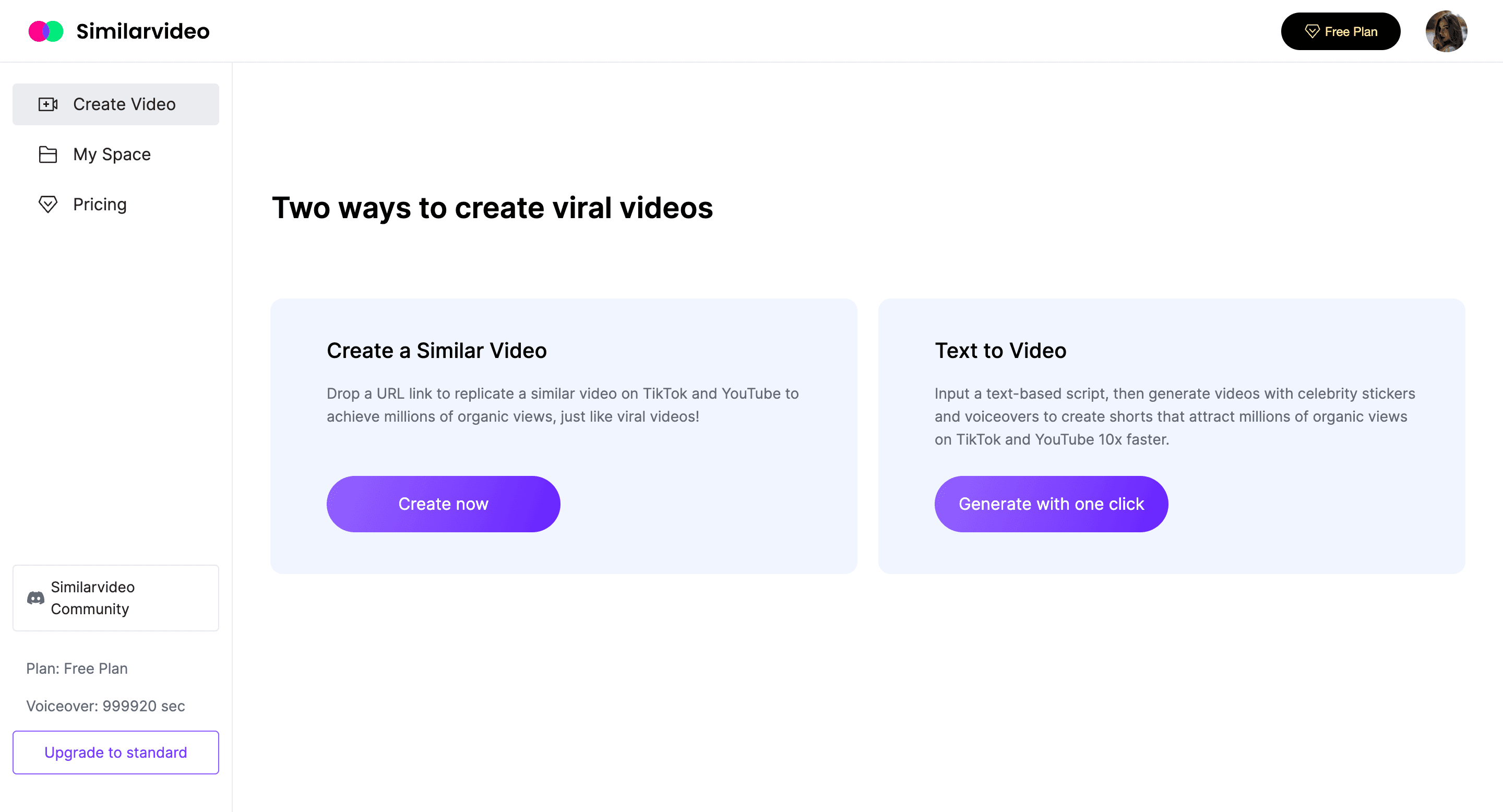
Task: Open the Create Video menu item
Action: point(124,104)
